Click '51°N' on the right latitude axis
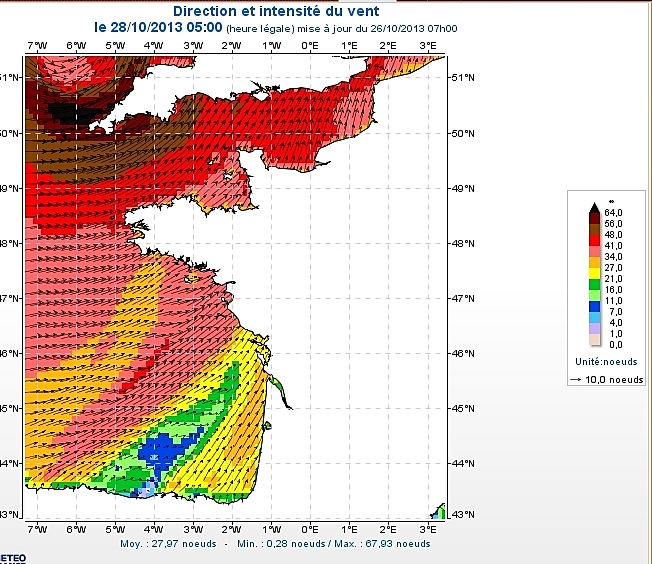Viewport: 652px width, 564px height. (x=463, y=77)
